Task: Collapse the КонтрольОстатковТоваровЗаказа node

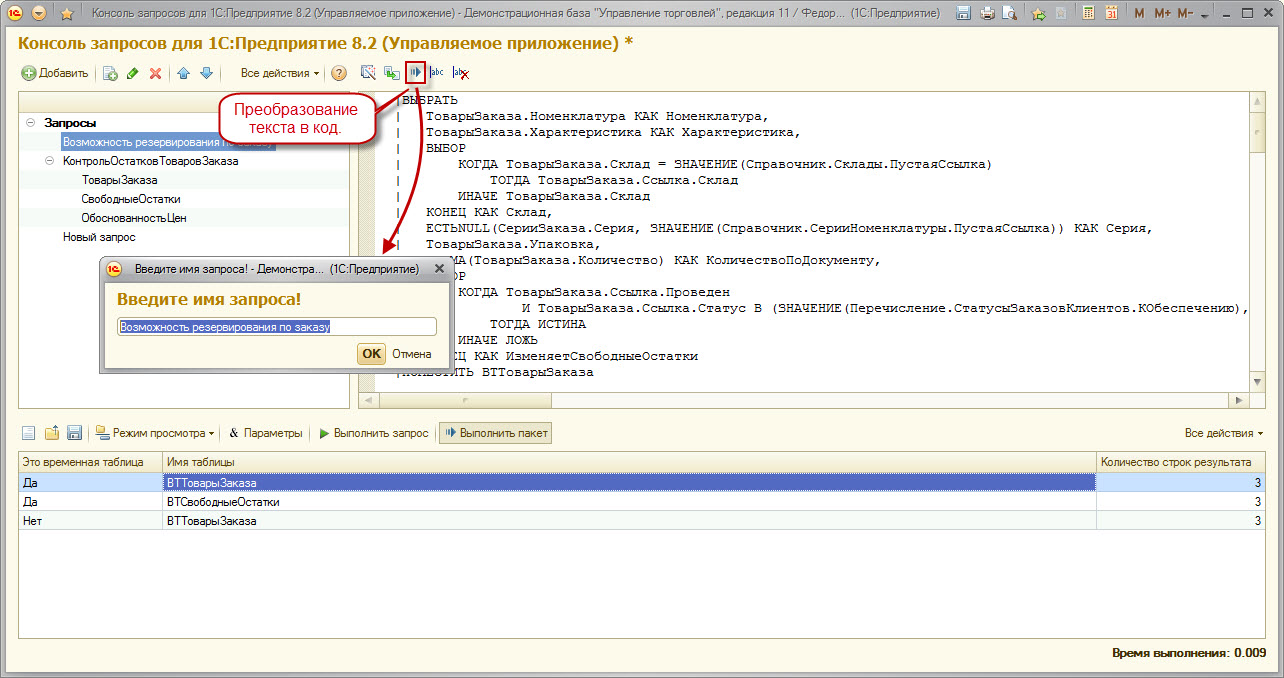Action: 50,161
